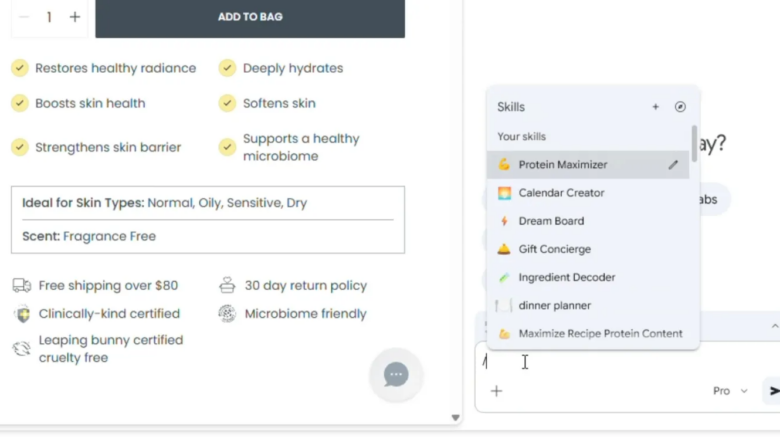Click the Maximize Recipe Protein Content icon
This screenshot has width=780, height=440.
pyautogui.click(x=504, y=334)
